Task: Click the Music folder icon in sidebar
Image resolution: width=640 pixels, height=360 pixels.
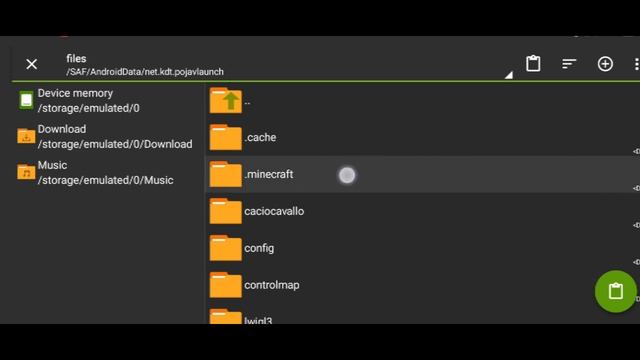Action: coord(26,172)
